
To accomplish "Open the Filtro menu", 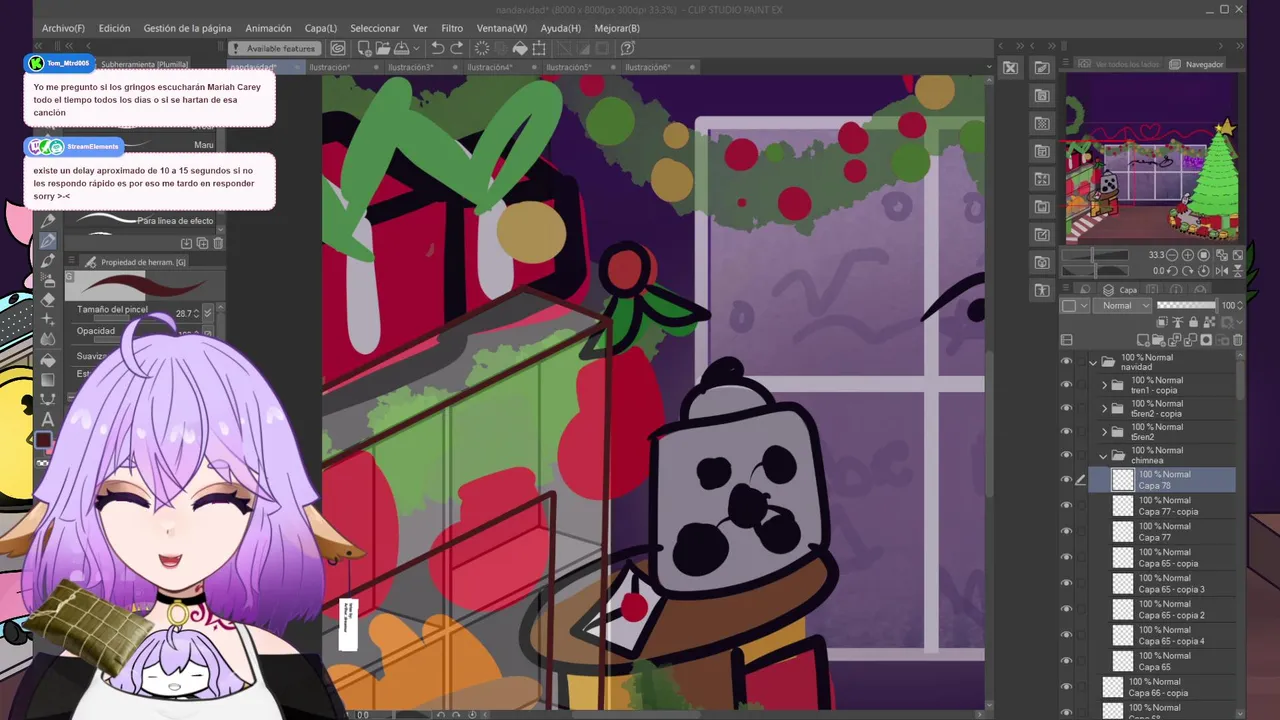I will point(452,28).
